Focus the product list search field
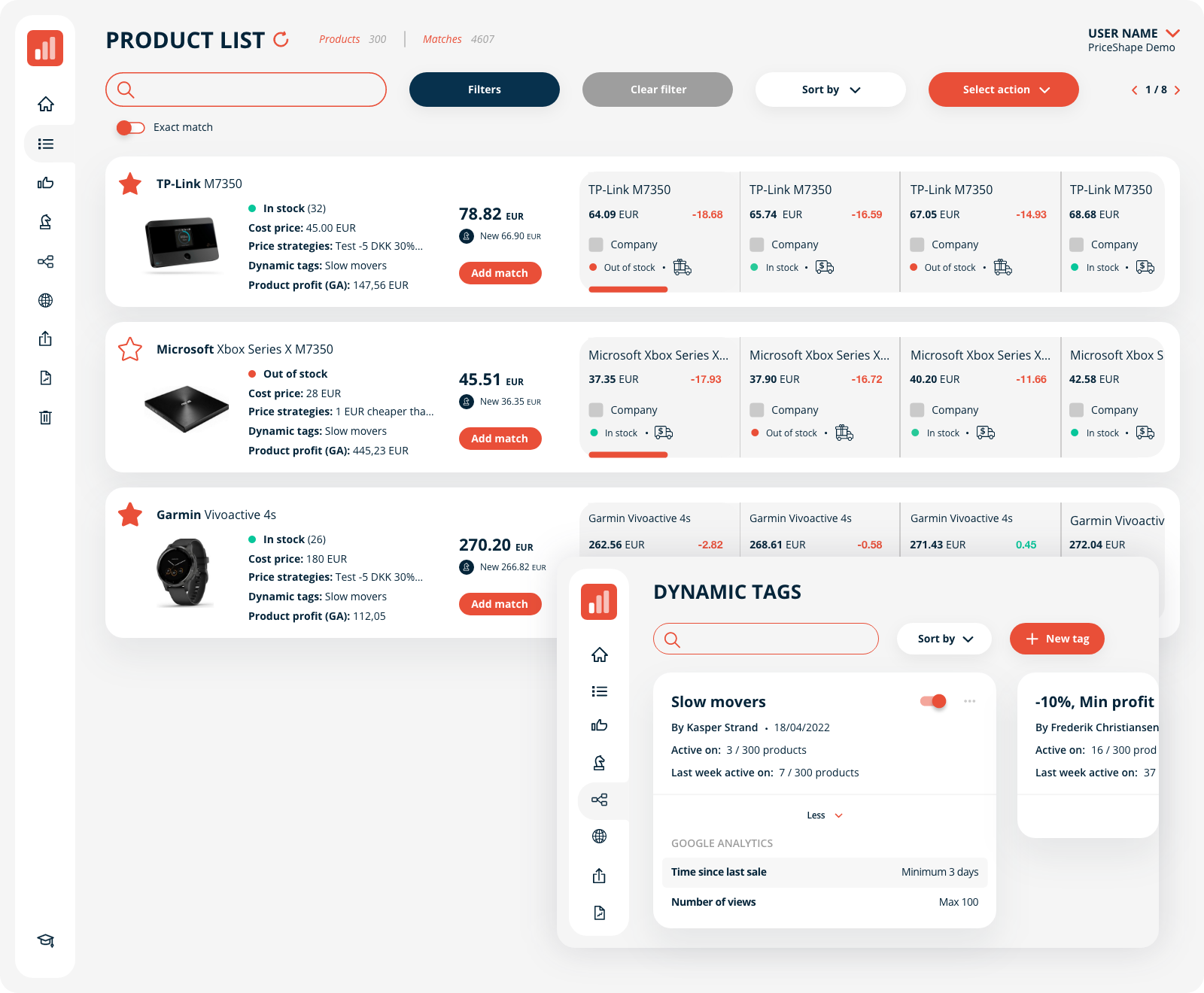This screenshot has height=993, width=1204. coord(246,90)
